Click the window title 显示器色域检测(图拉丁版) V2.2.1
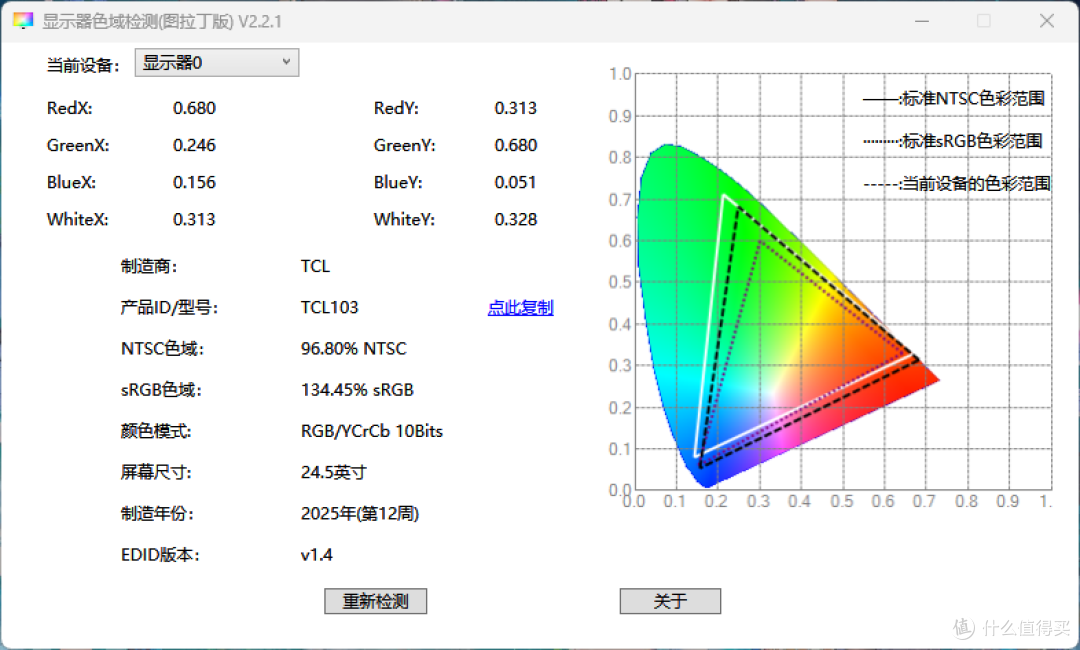1080x650 pixels. coord(162,21)
